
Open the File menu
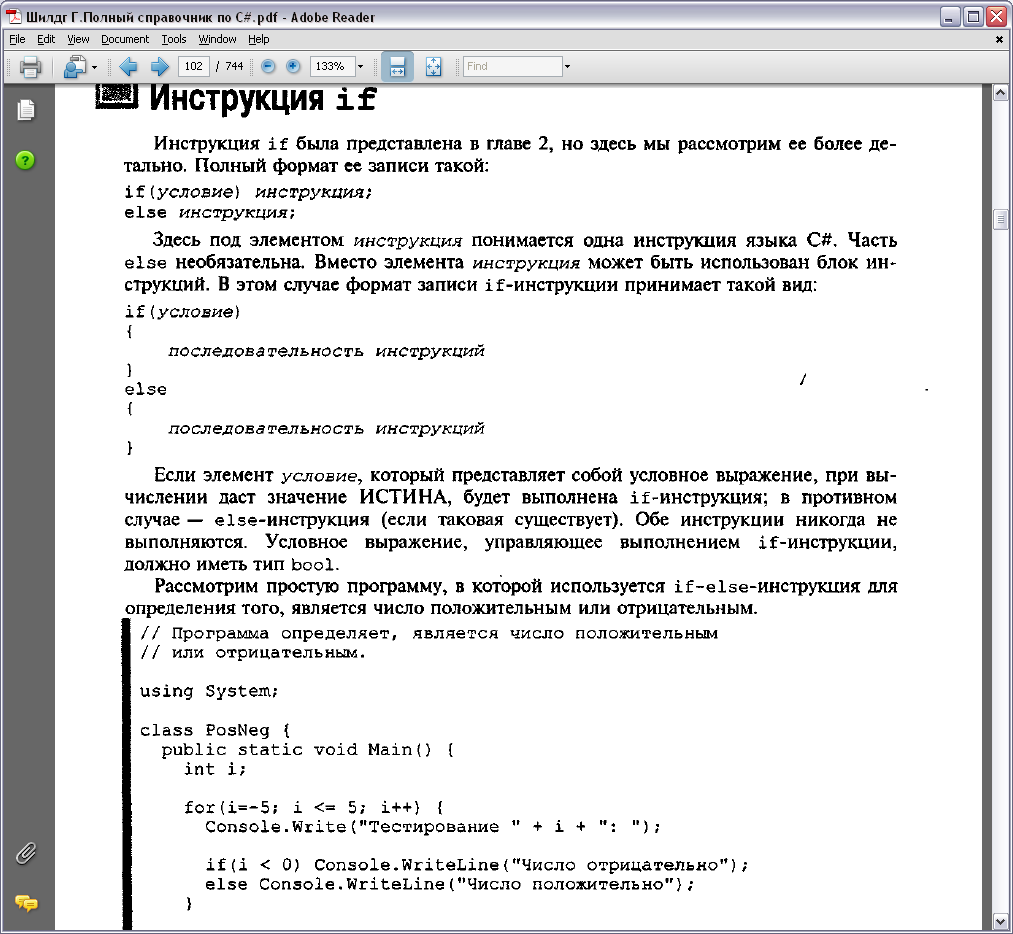click(x=17, y=39)
